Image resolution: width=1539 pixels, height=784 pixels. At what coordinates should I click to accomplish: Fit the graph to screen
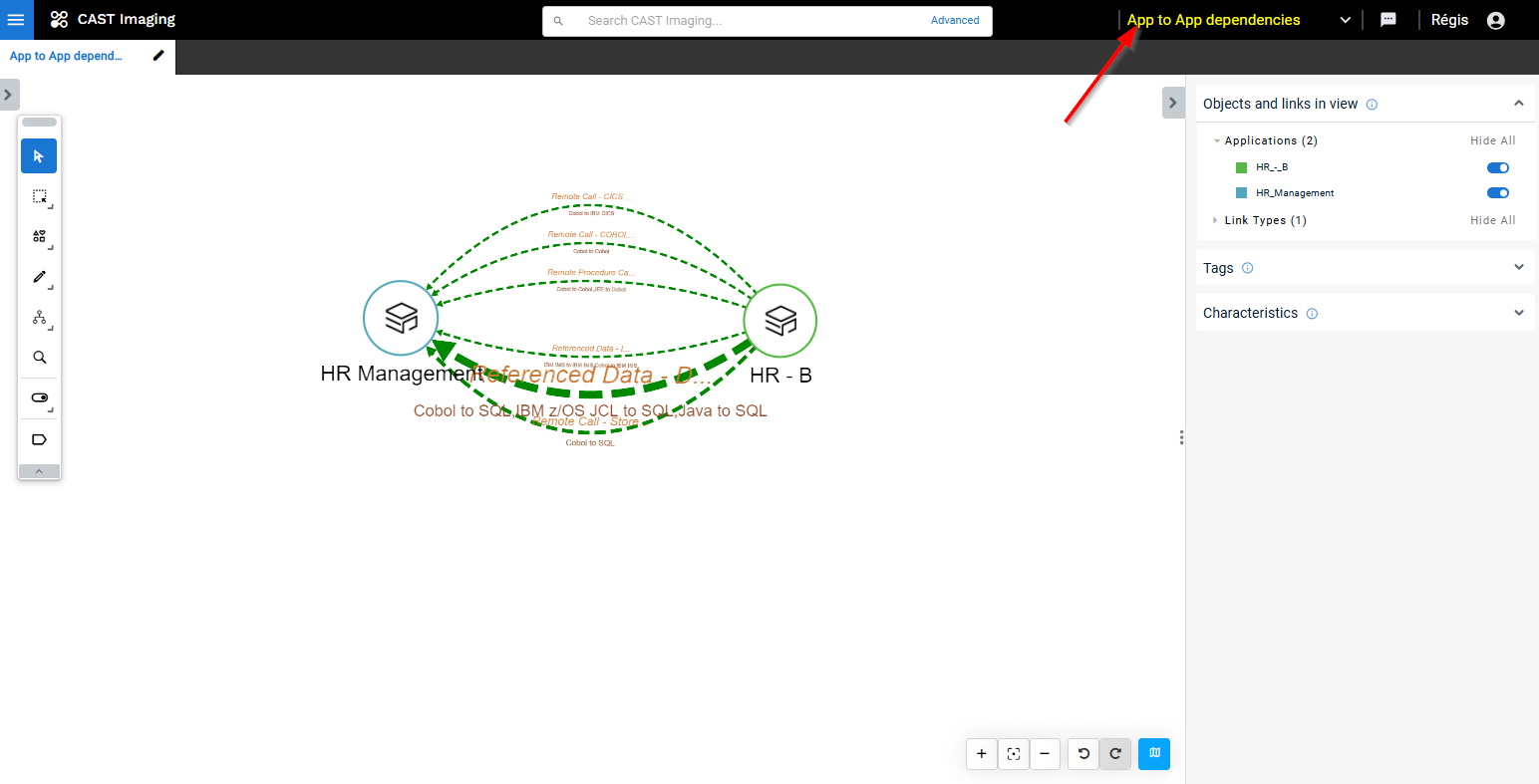1014,754
